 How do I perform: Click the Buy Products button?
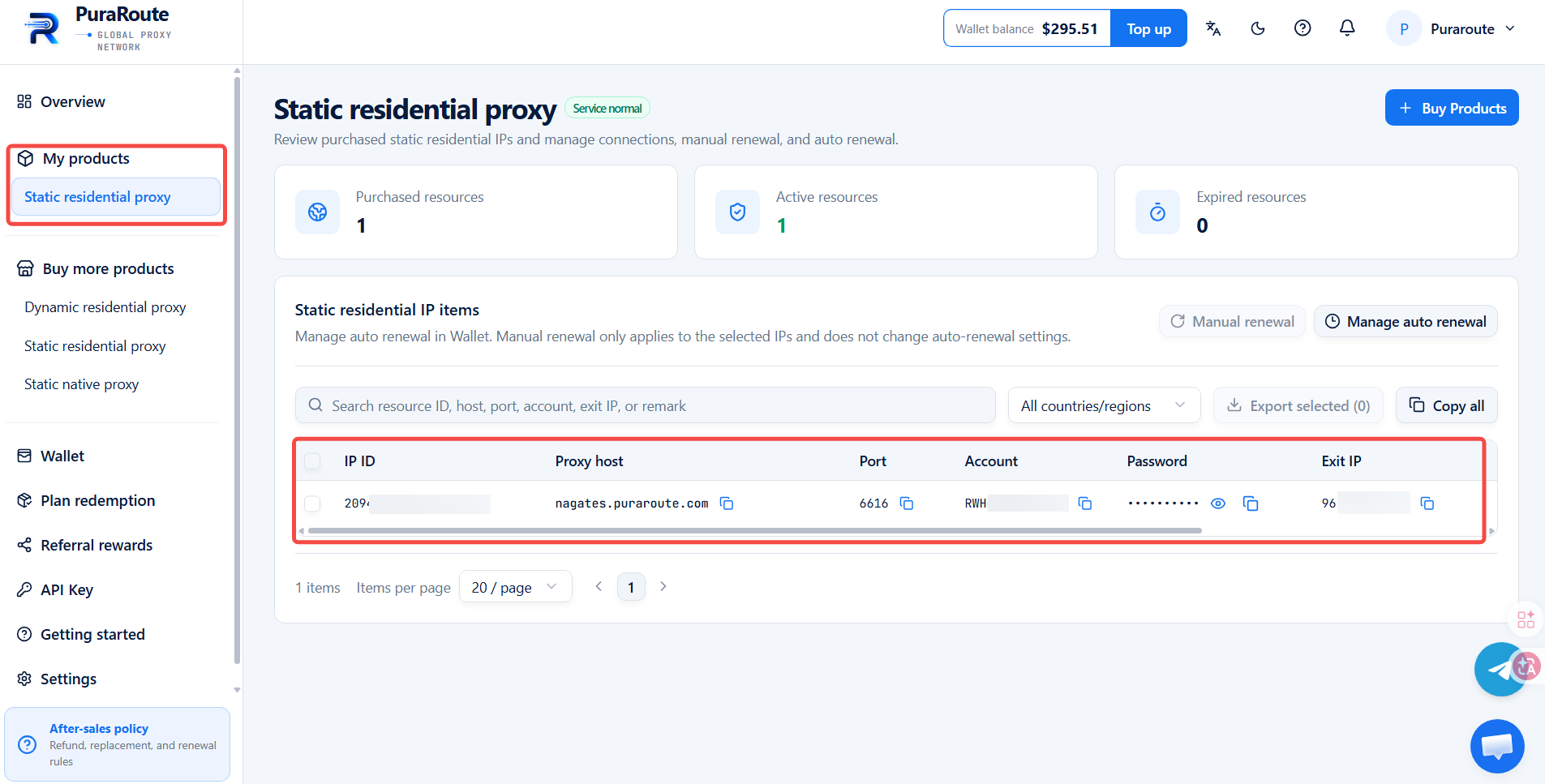click(x=1452, y=108)
